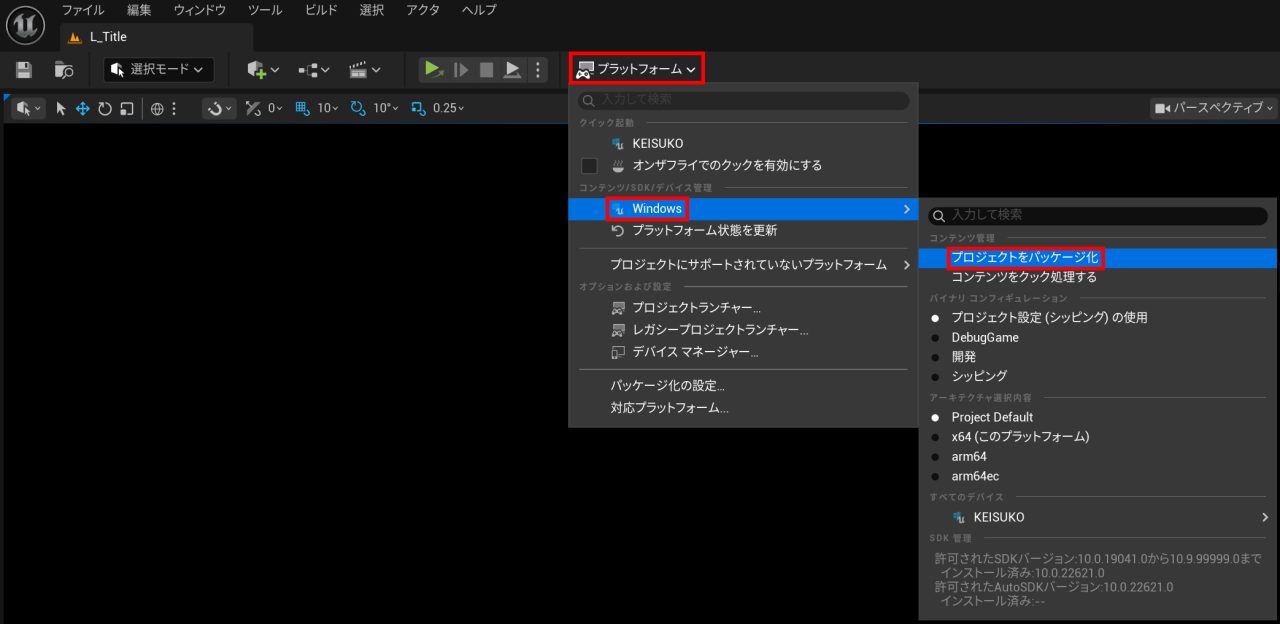Click プロジェクトをパッケージ化 menu entry
This screenshot has width=1280, height=624.
pyautogui.click(x=1024, y=258)
